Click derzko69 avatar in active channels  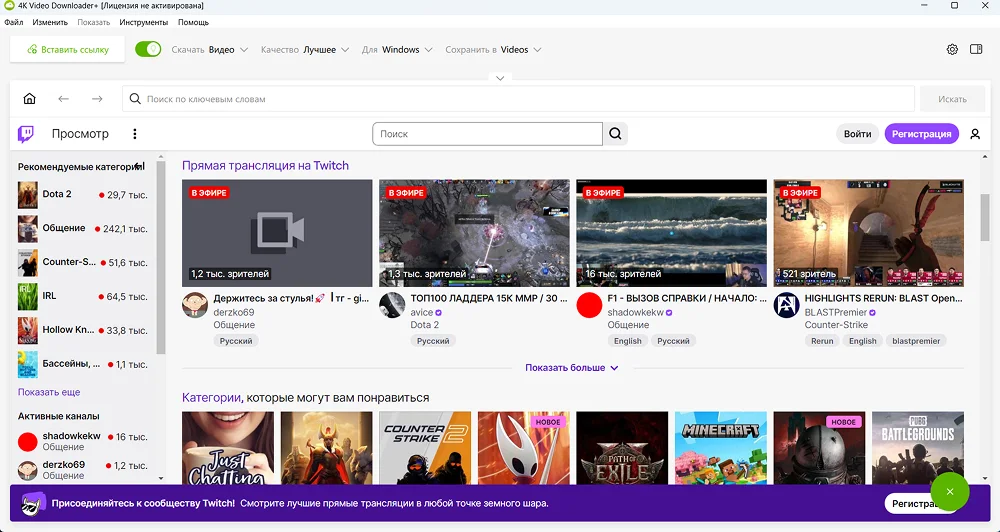pyautogui.click(x=27, y=470)
